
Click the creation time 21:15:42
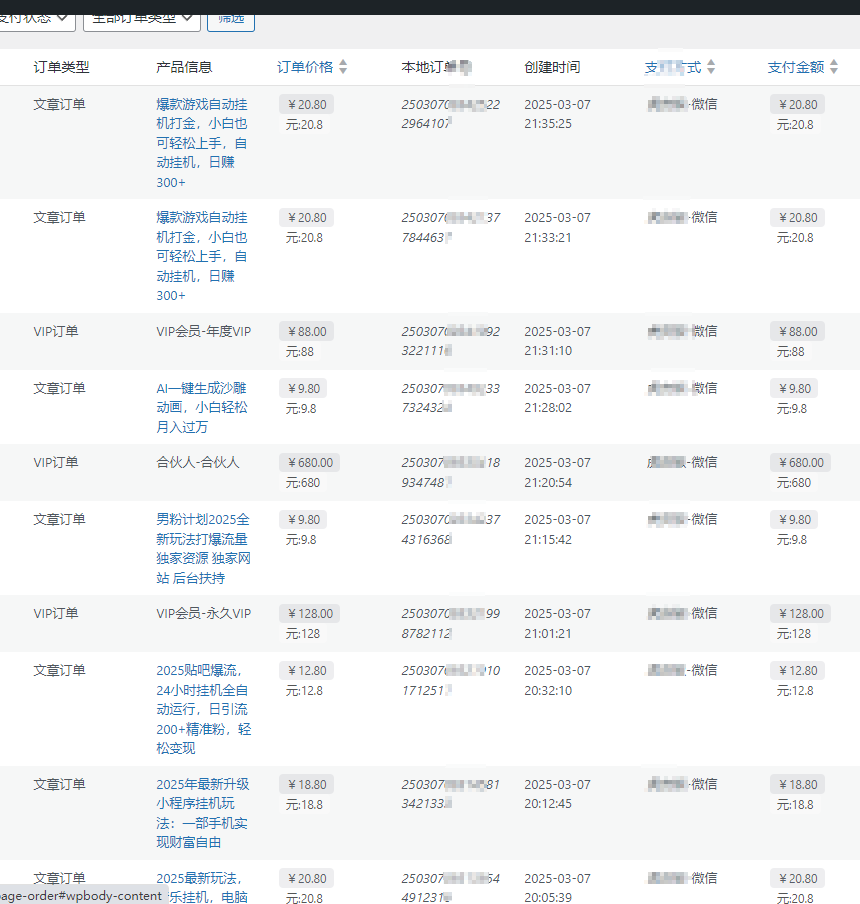coord(548,540)
